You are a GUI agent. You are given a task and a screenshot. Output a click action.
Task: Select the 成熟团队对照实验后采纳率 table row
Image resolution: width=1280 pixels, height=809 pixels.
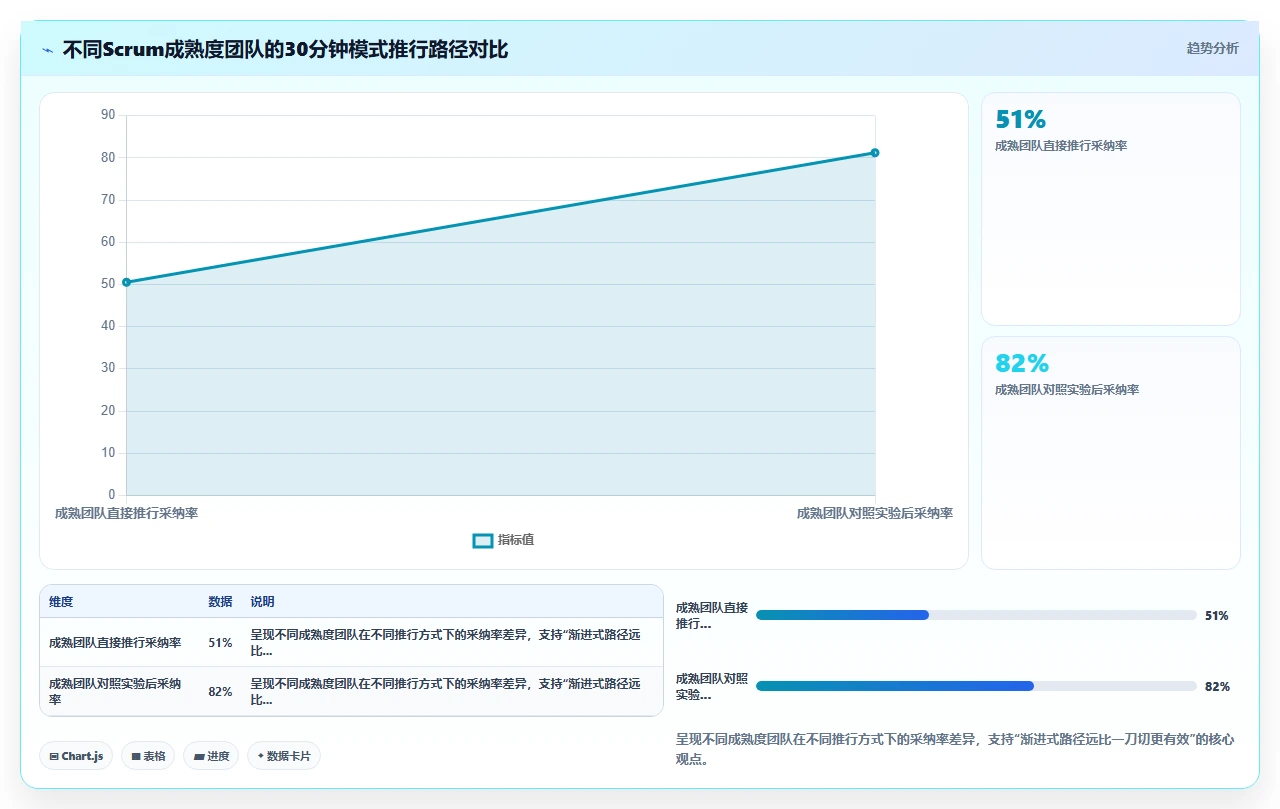coord(351,691)
